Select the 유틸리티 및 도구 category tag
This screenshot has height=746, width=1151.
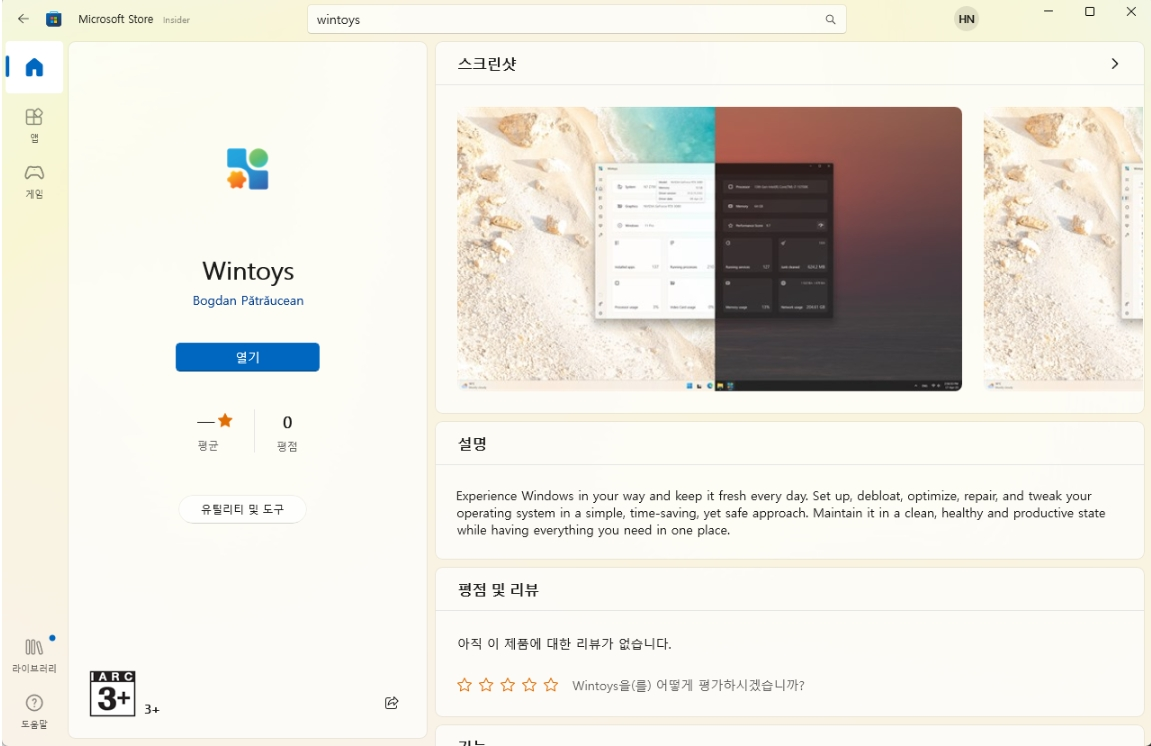pos(242,509)
